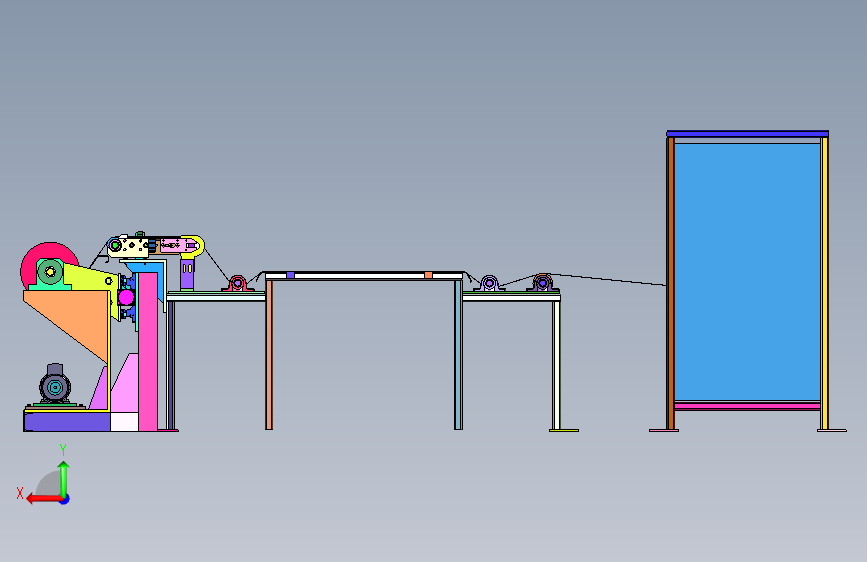Click the red X axis of the triad
This screenshot has width=867, height=562.
pos(44,499)
